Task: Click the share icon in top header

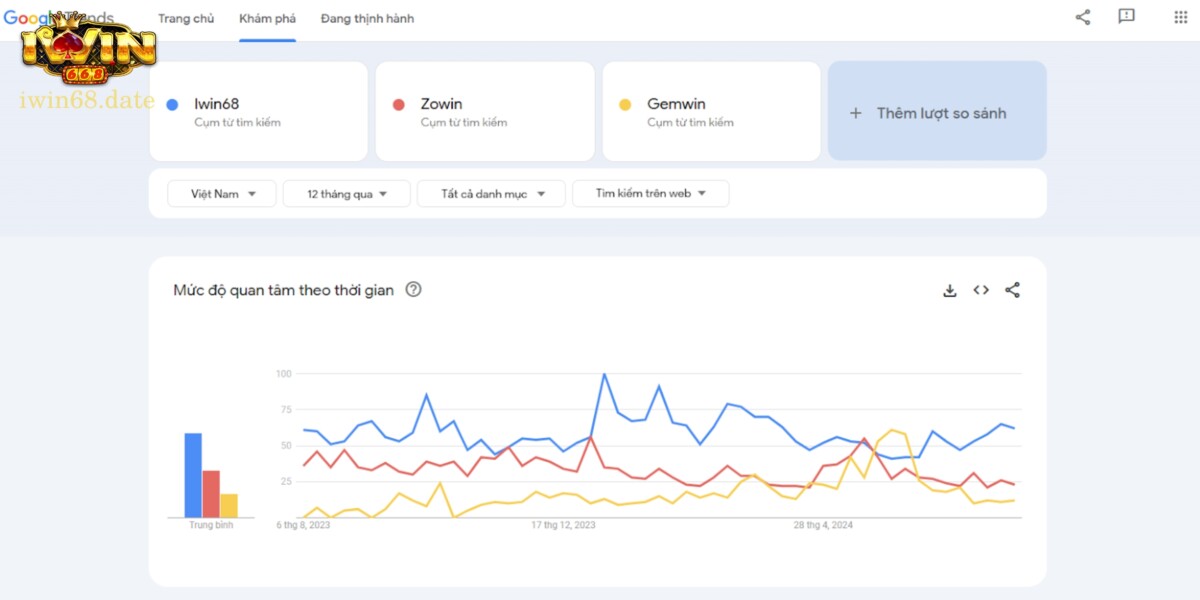Action: (1083, 17)
